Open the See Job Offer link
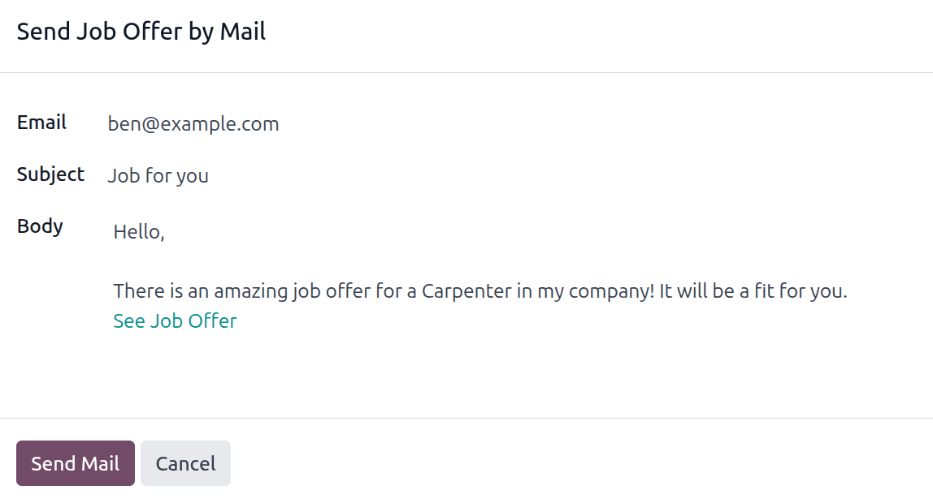The image size is (933, 503). (175, 321)
